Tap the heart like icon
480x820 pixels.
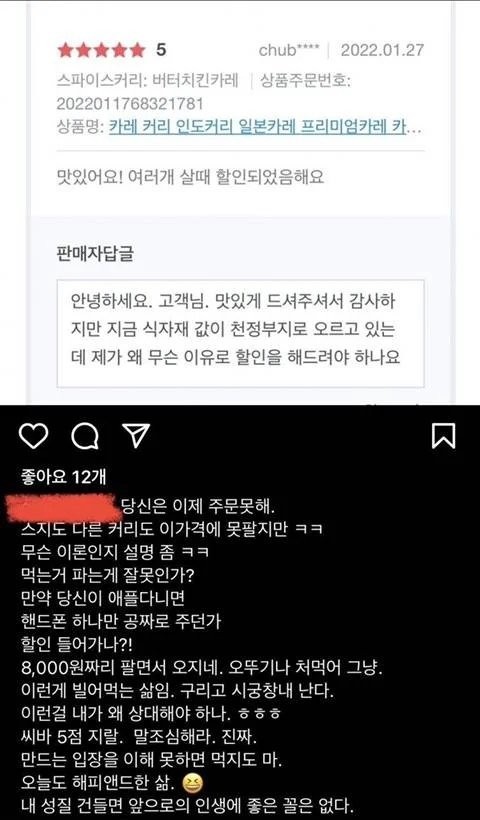[x=33, y=436]
